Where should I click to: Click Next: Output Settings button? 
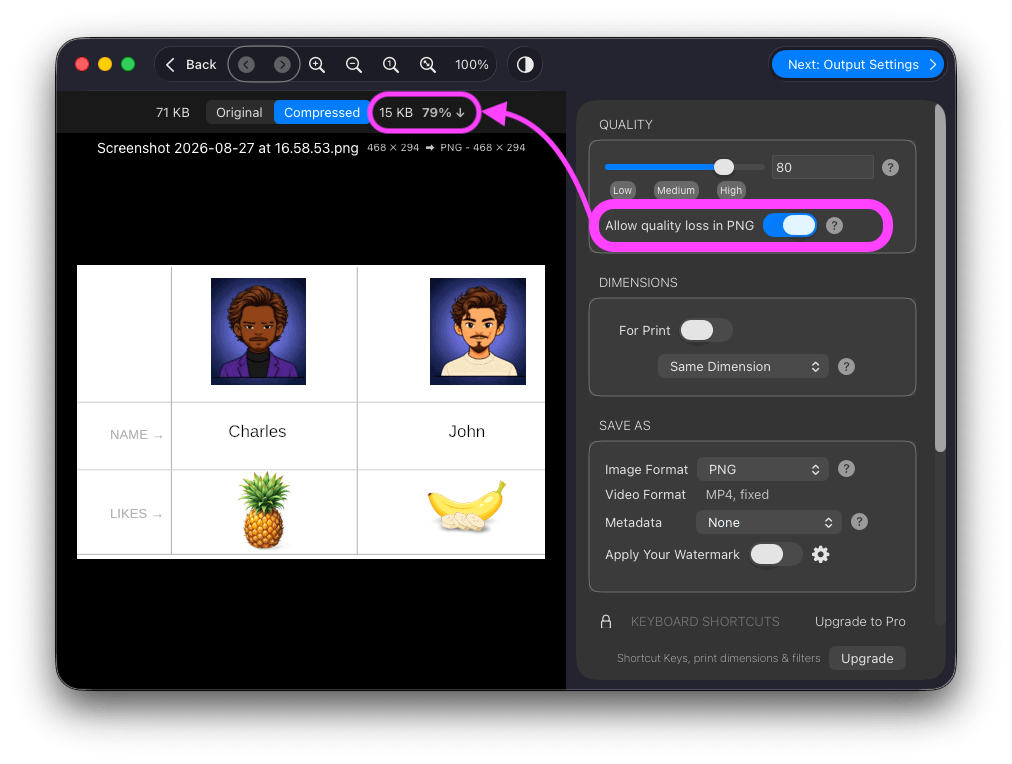(858, 65)
